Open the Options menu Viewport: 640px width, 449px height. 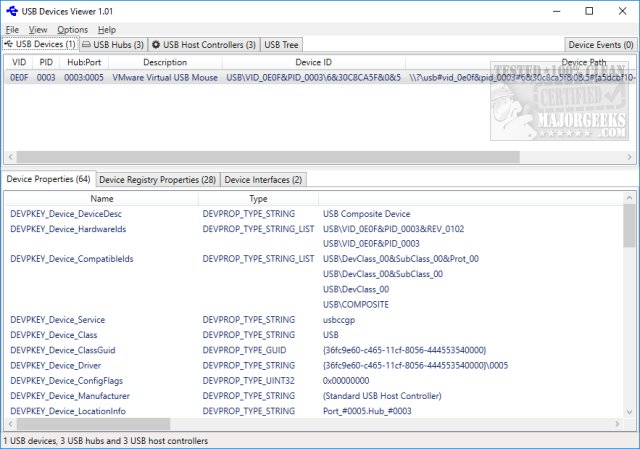(x=72, y=30)
